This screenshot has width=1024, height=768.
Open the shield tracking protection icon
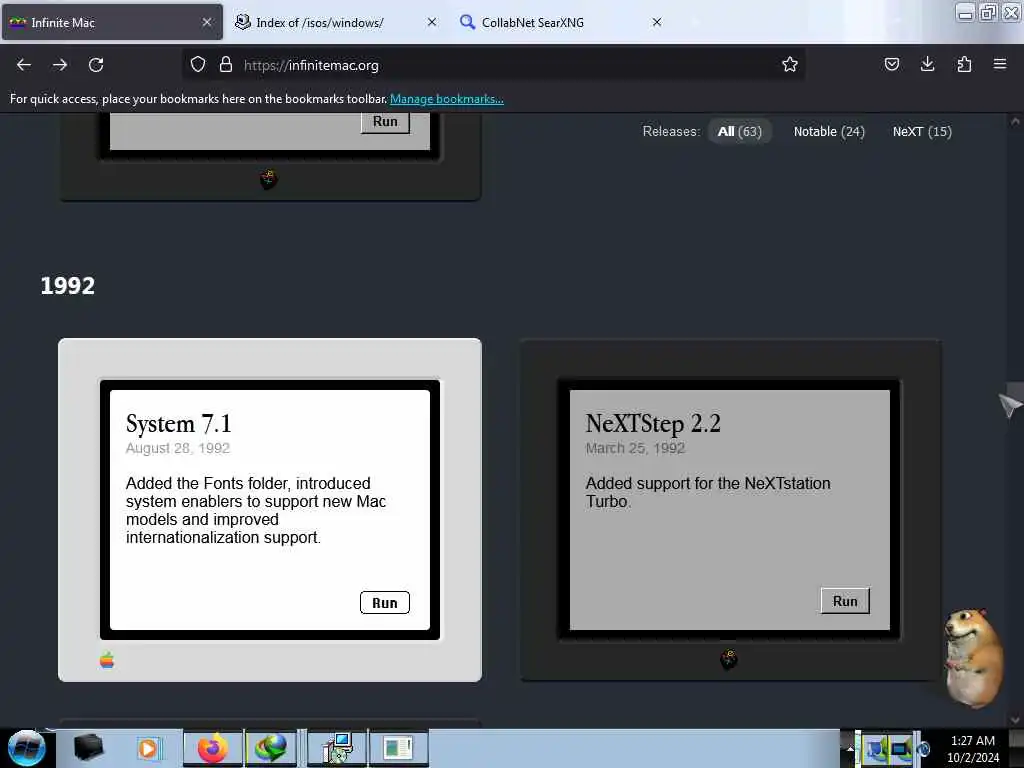click(198, 65)
